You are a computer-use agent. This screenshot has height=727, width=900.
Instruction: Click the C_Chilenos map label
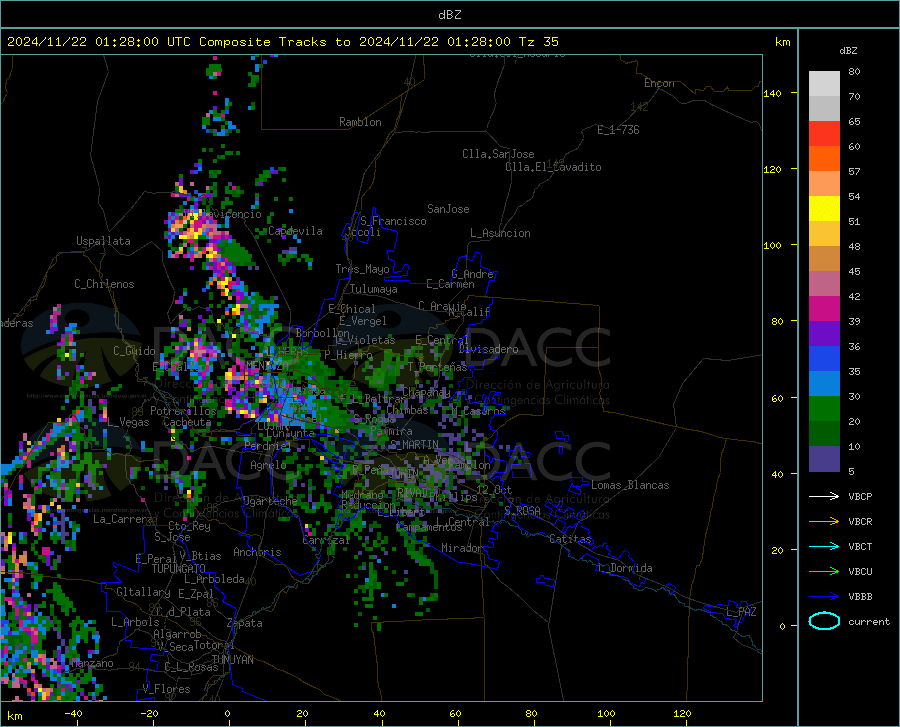[104, 284]
